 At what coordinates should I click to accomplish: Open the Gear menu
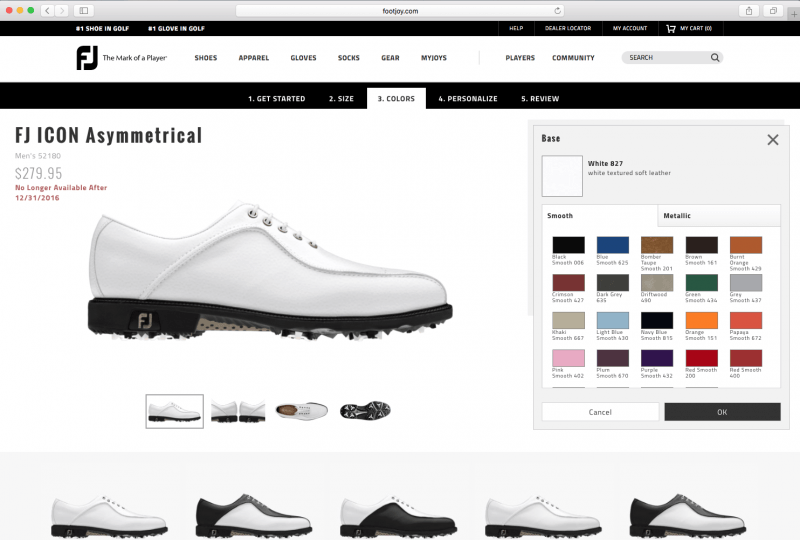(x=390, y=58)
